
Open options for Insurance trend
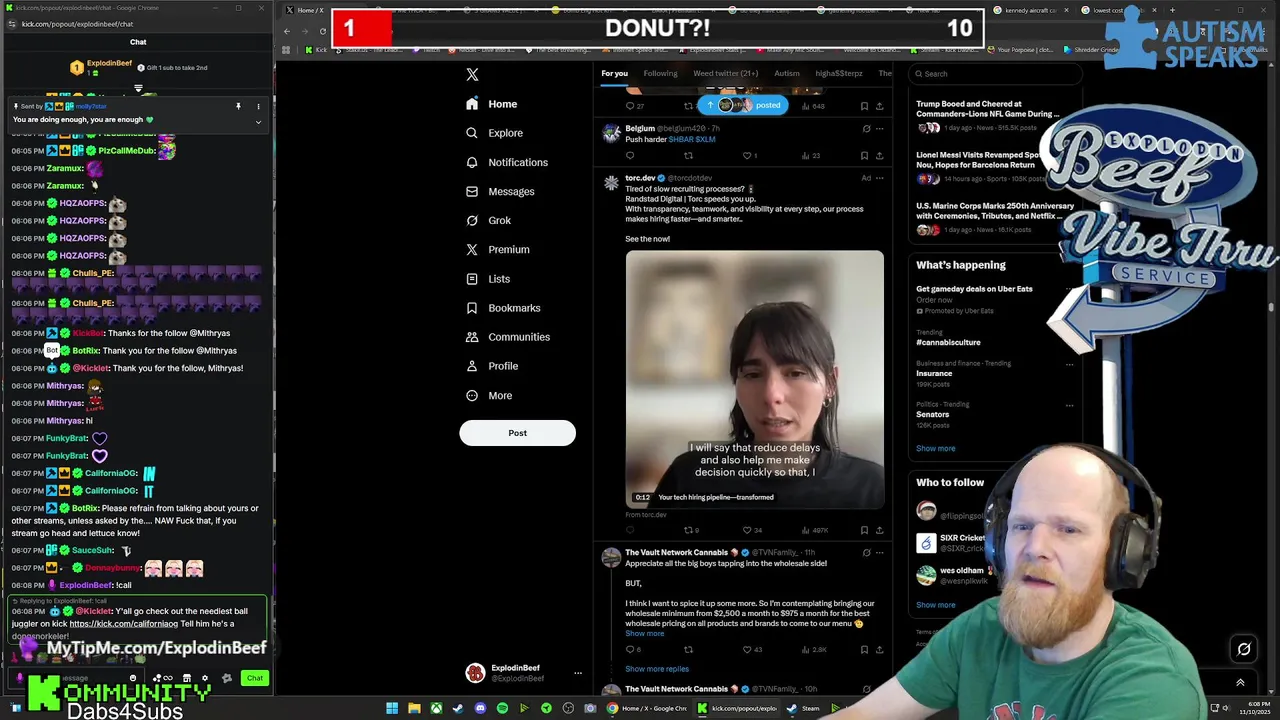(1069, 364)
